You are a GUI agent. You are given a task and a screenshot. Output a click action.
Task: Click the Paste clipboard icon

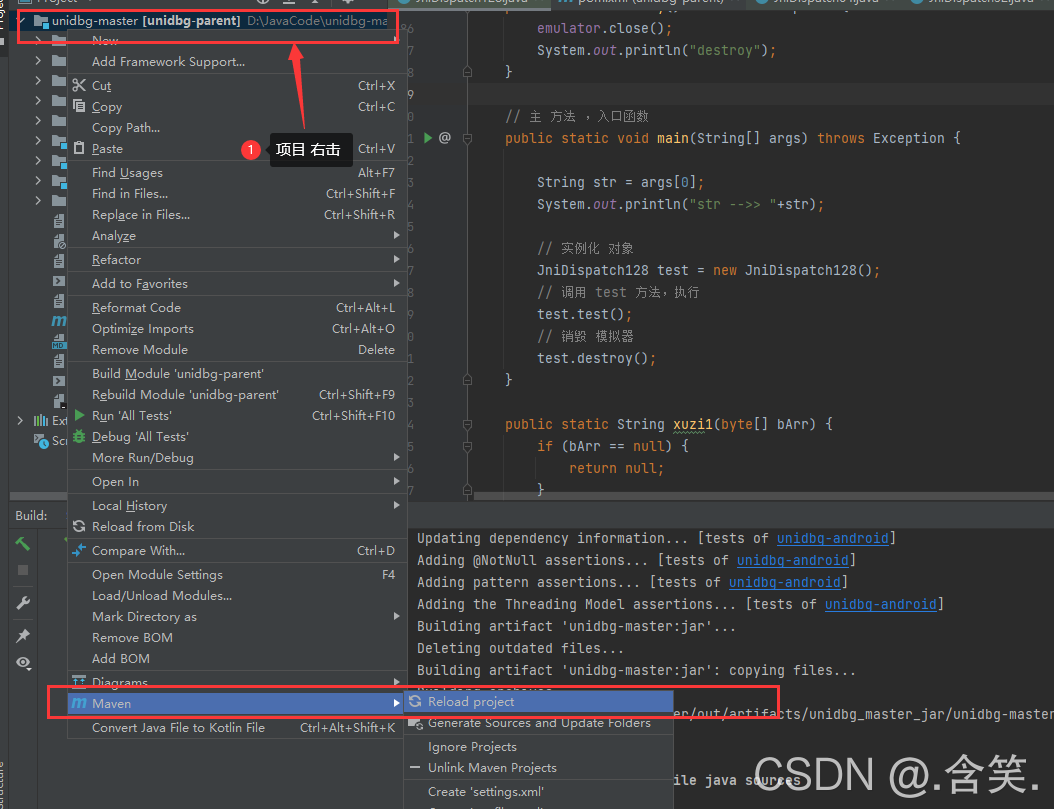point(79,148)
